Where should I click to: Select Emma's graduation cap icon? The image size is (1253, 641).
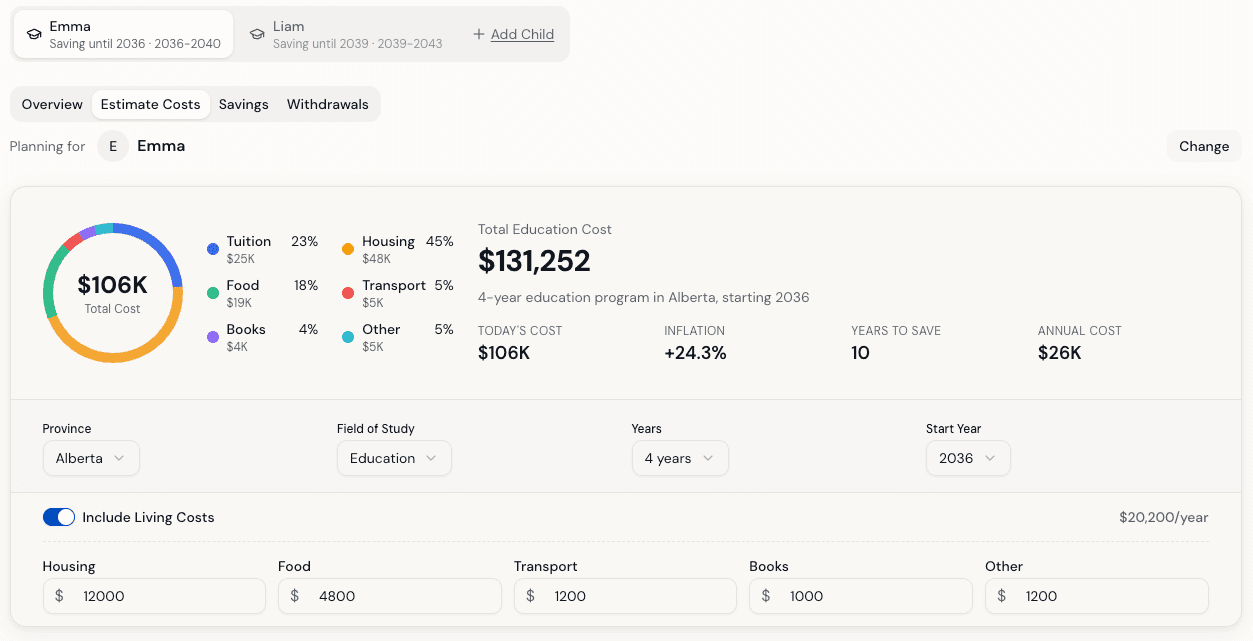[33, 33]
